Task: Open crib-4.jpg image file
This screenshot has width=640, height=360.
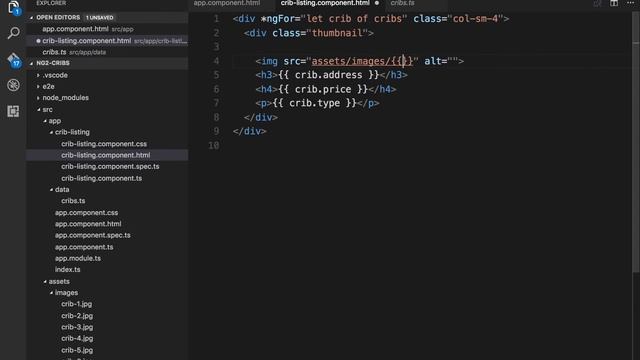Action: coord(77,338)
